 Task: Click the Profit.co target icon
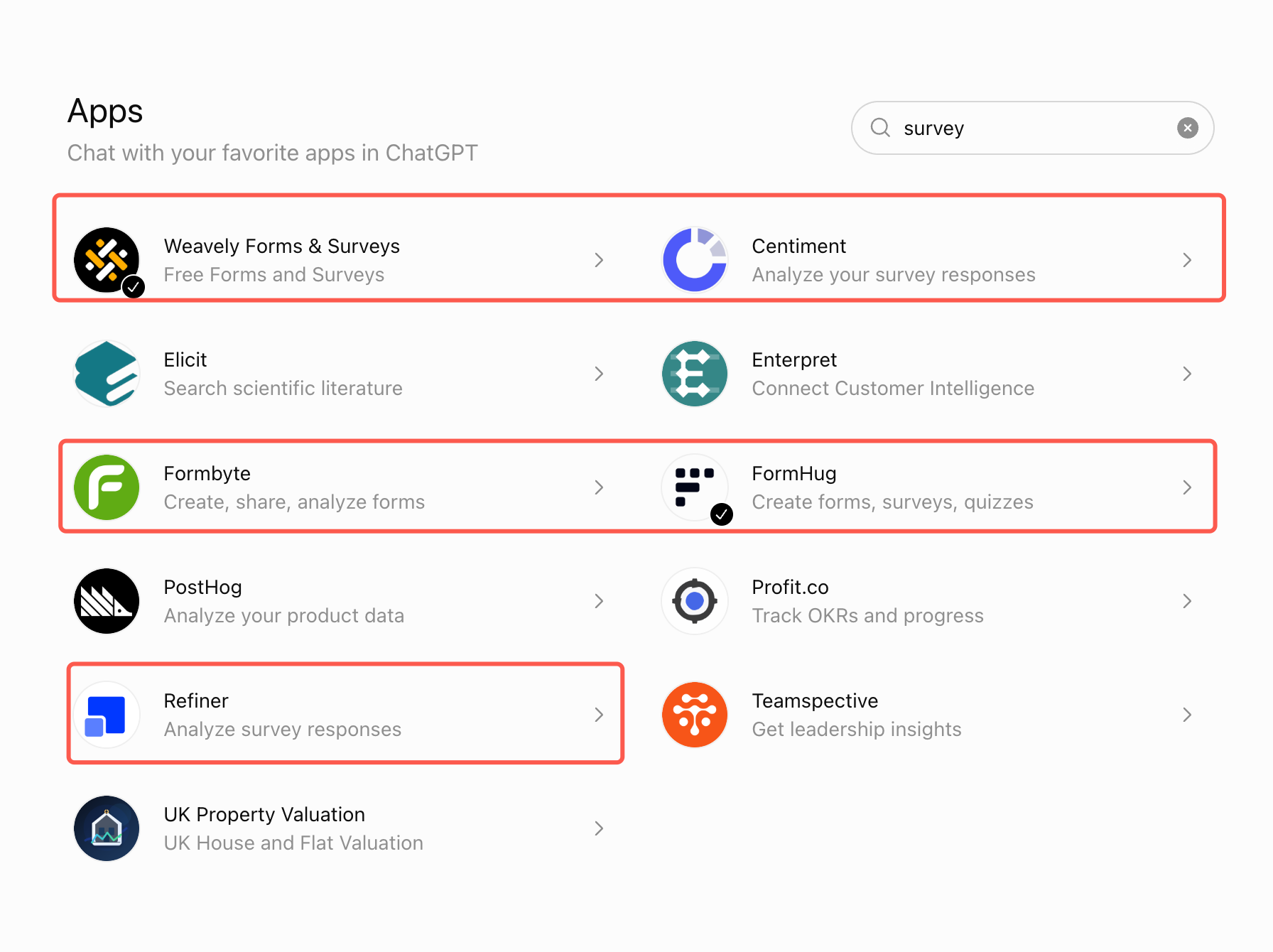(695, 601)
